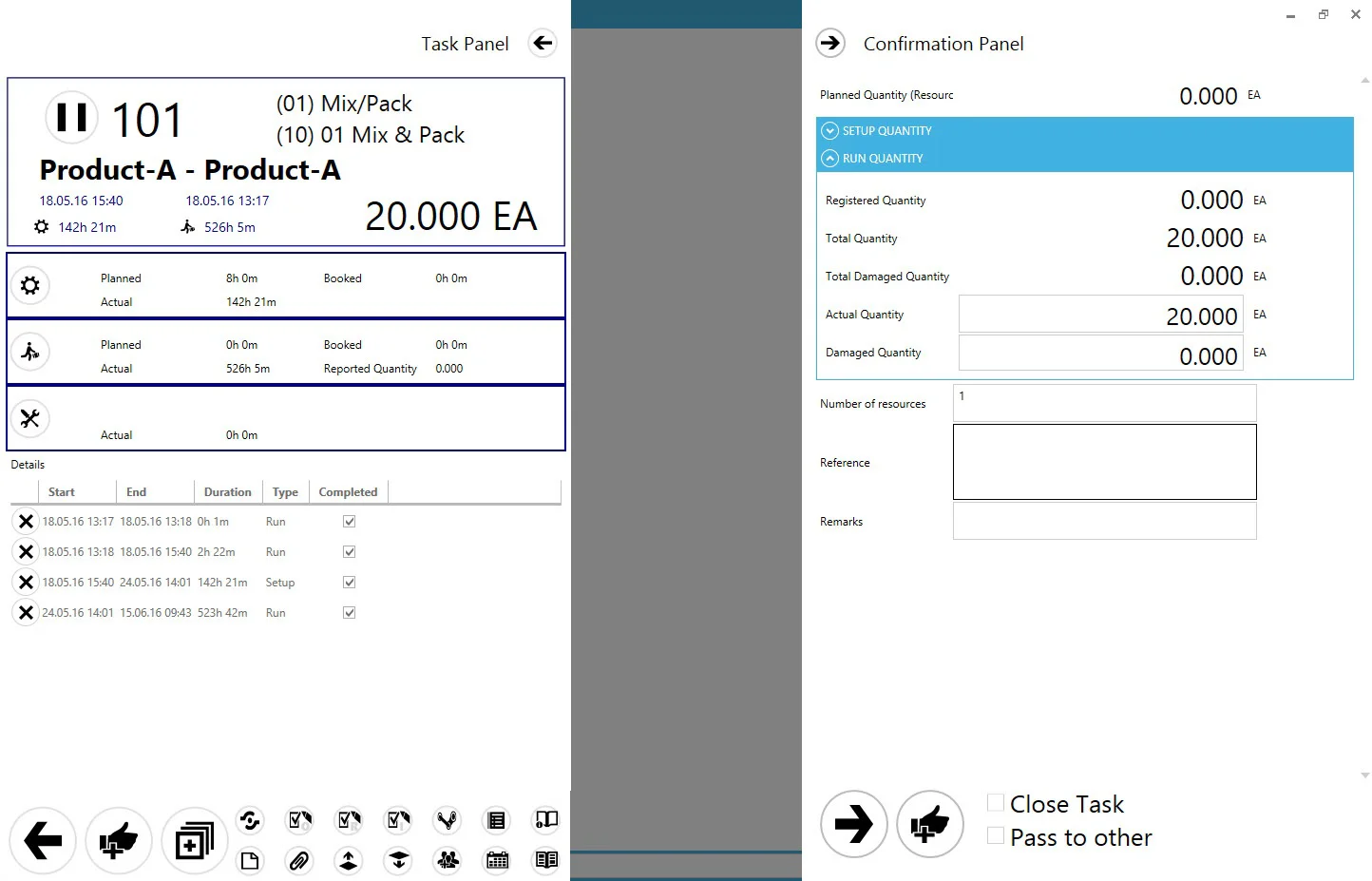Tick the Pass to other checkbox
The width and height of the screenshot is (1372, 881).
(996, 836)
